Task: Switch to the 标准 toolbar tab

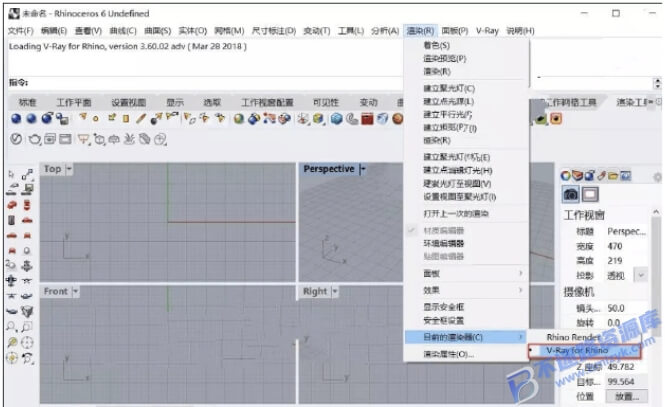Action: tap(28, 102)
